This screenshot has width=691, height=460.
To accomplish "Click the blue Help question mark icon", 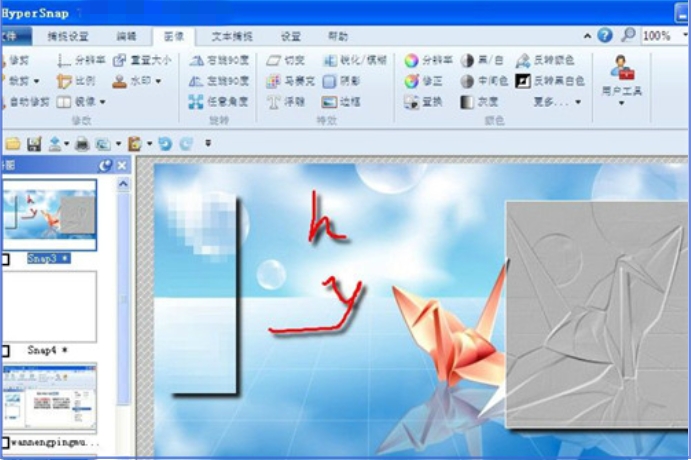I will pos(605,35).
